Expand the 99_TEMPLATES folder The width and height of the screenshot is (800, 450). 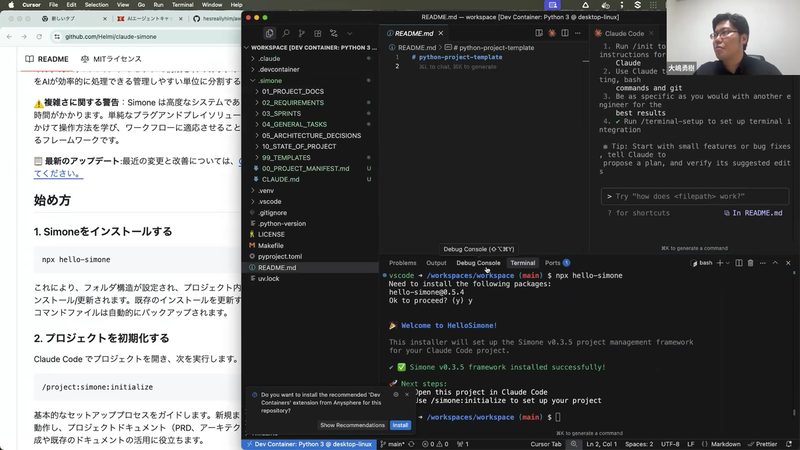[311, 158]
